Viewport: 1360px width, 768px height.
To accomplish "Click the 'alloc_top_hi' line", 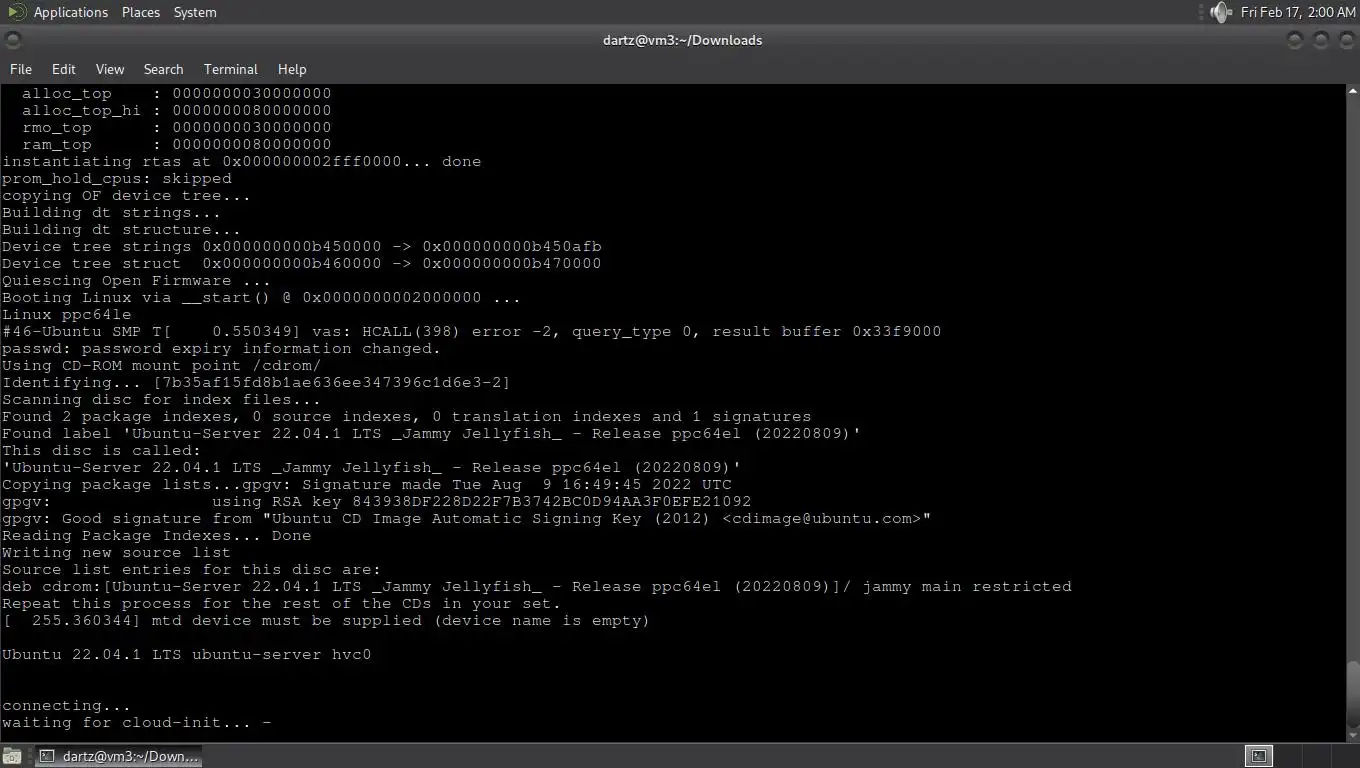I will [x=176, y=110].
